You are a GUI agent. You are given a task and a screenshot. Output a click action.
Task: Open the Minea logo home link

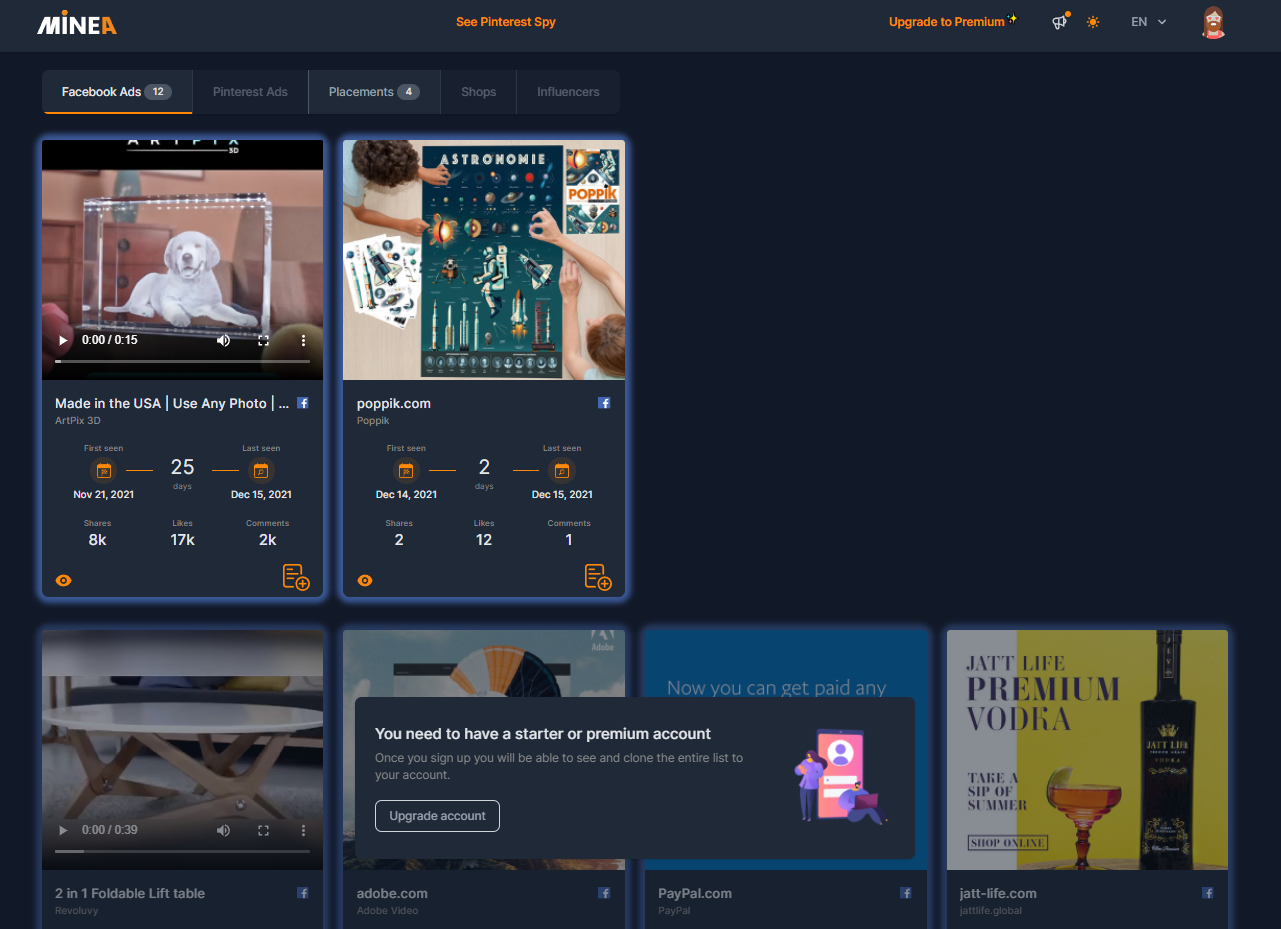(x=76, y=24)
